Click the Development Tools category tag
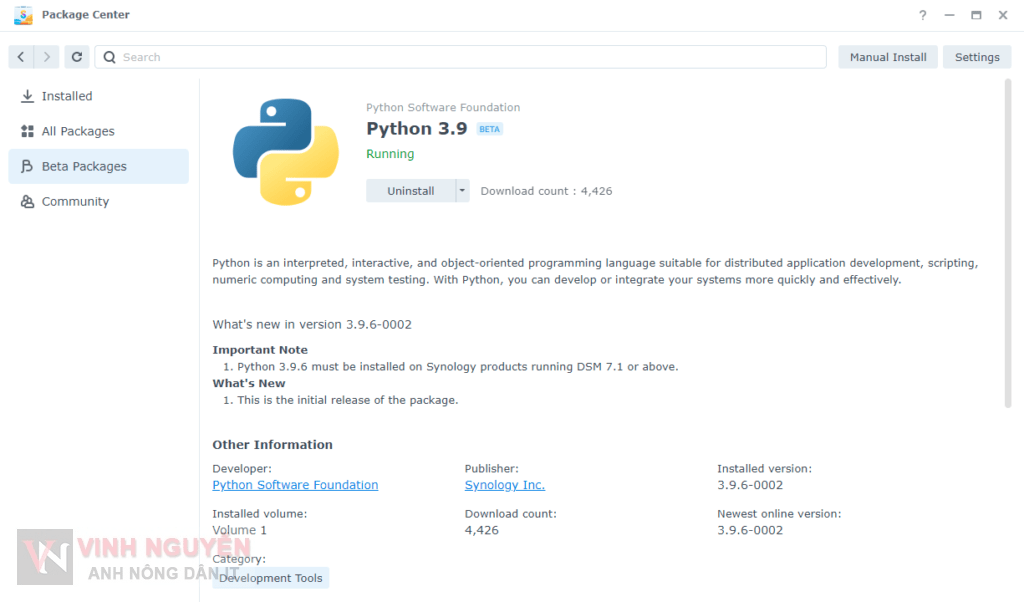 [x=270, y=578]
